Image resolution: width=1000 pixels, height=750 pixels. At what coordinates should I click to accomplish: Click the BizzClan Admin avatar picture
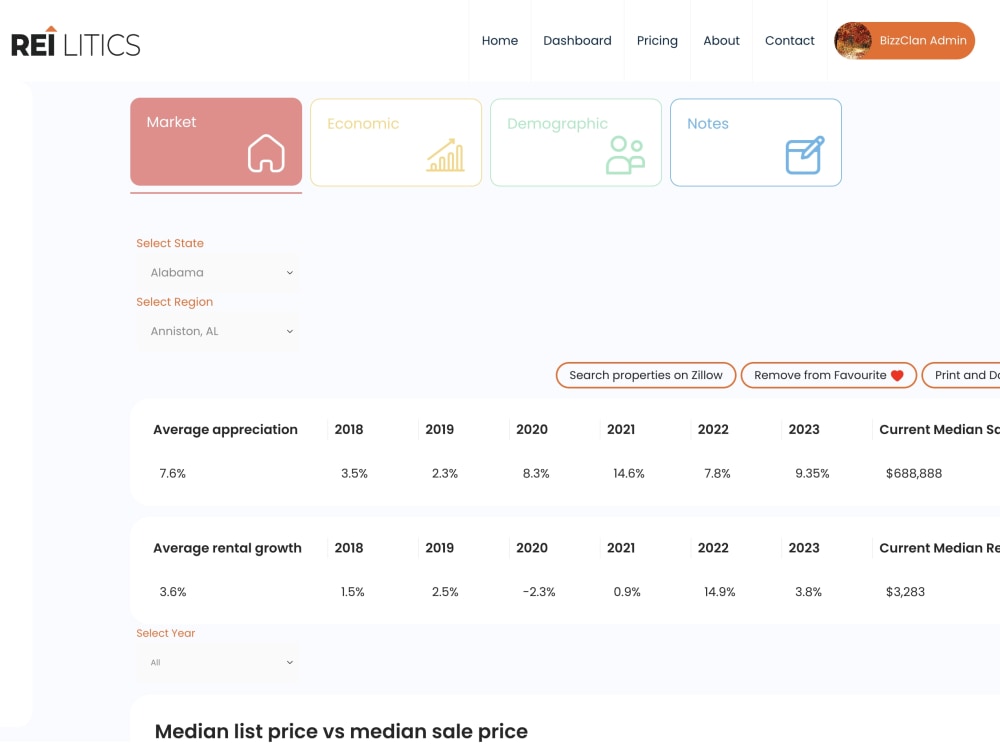click(x=853, y=41)
